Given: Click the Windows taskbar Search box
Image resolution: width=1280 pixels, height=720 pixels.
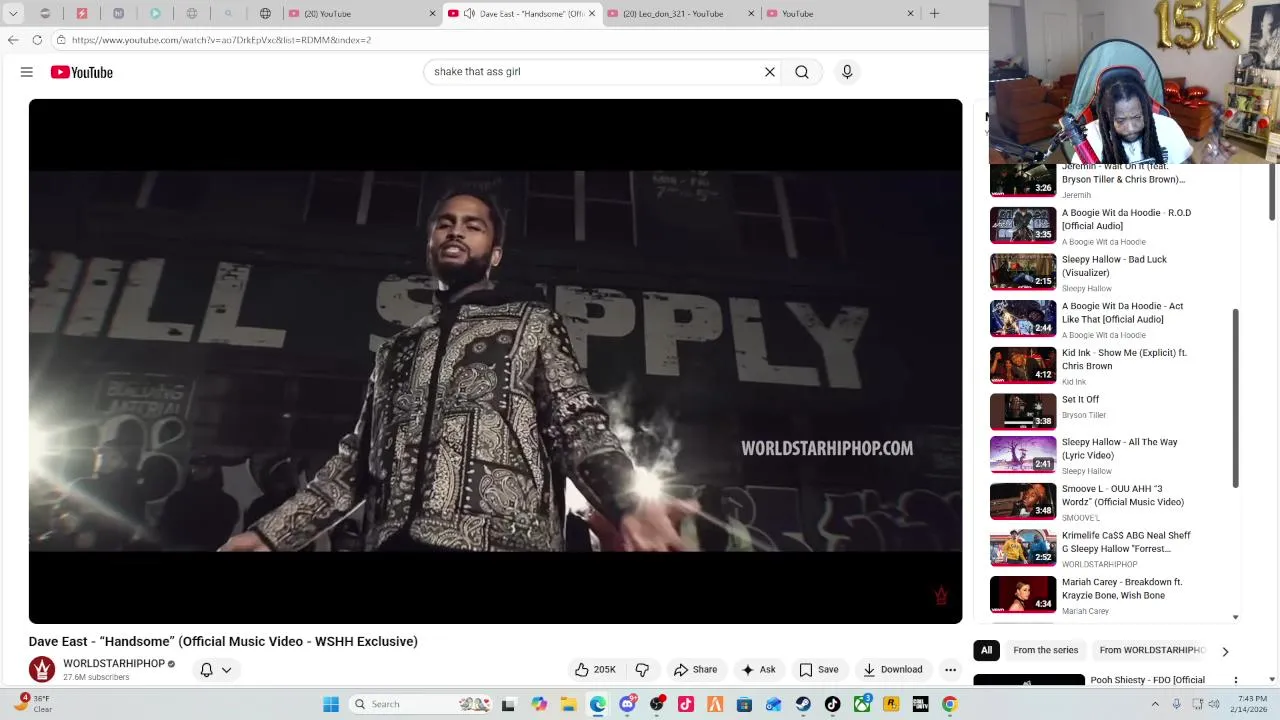Looking at the screenshot, I should coord(420,704).
